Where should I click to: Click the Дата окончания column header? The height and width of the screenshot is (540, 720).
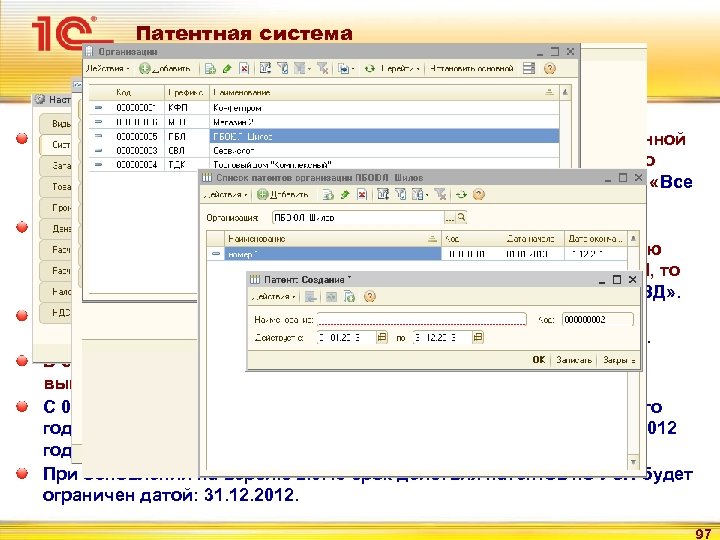tap(596, 239)
